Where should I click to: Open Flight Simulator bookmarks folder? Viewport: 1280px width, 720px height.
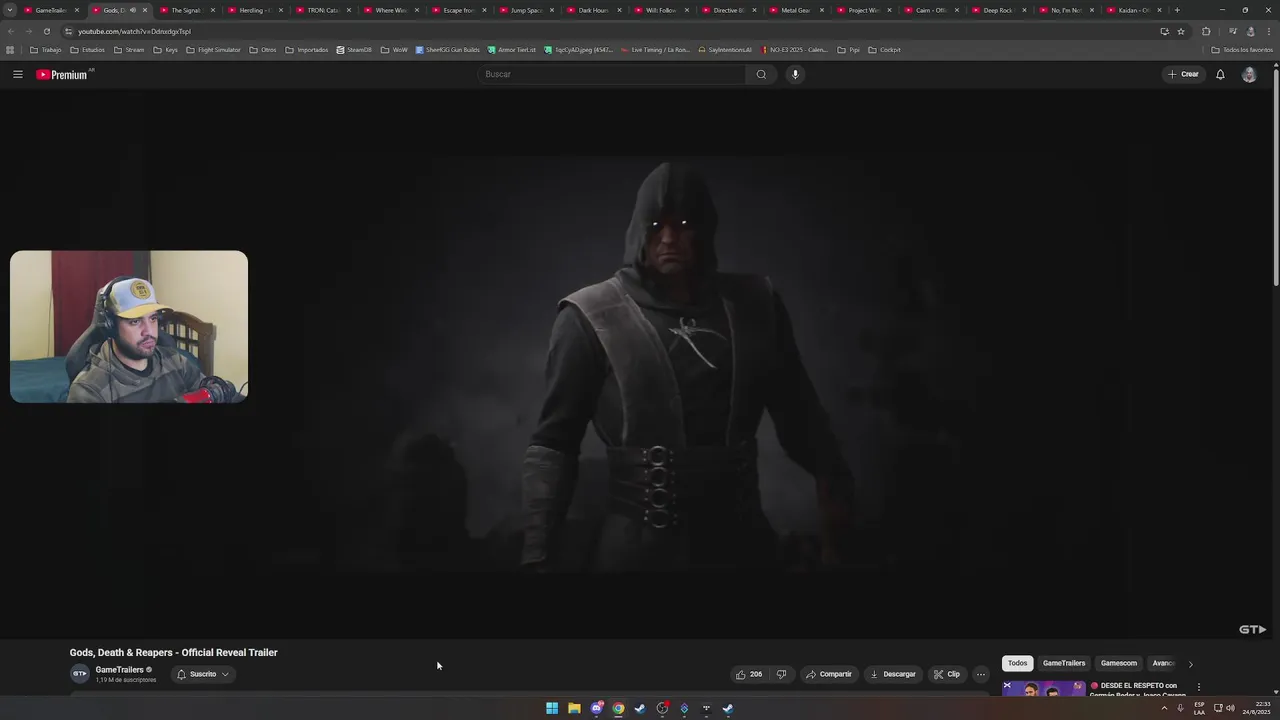click(213, 49)
